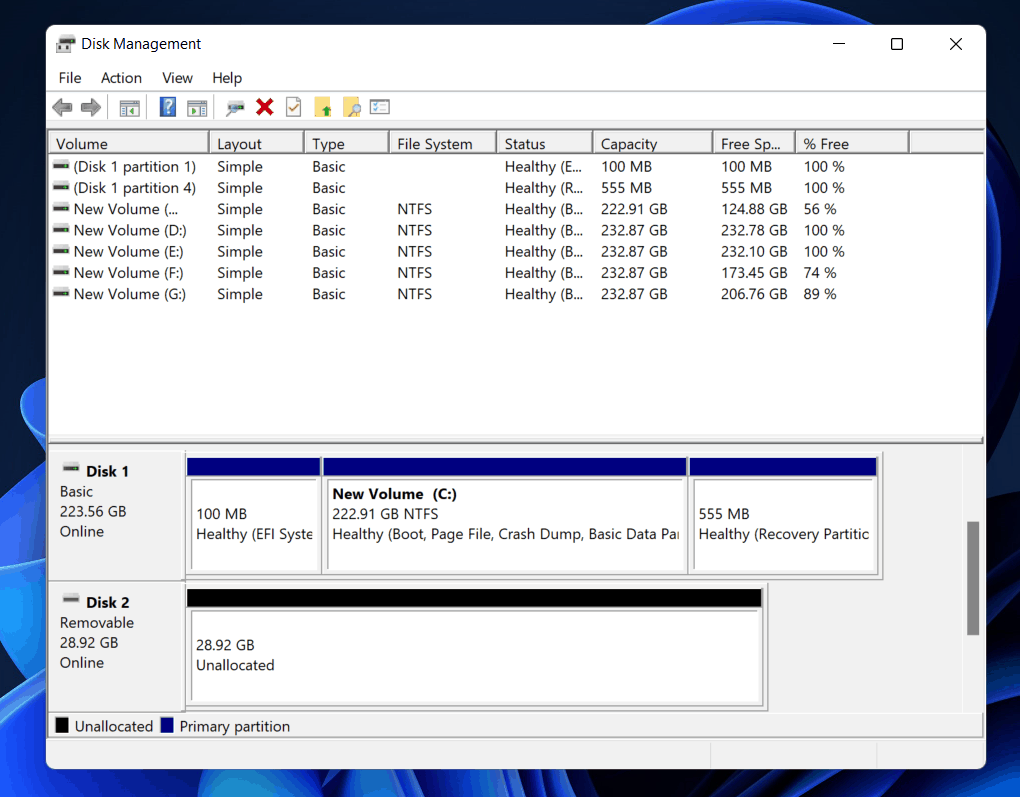Click the Show/Hide Action Pane icon
Image resolution: width=1020 pixels, height=797 pixels.
197,107
